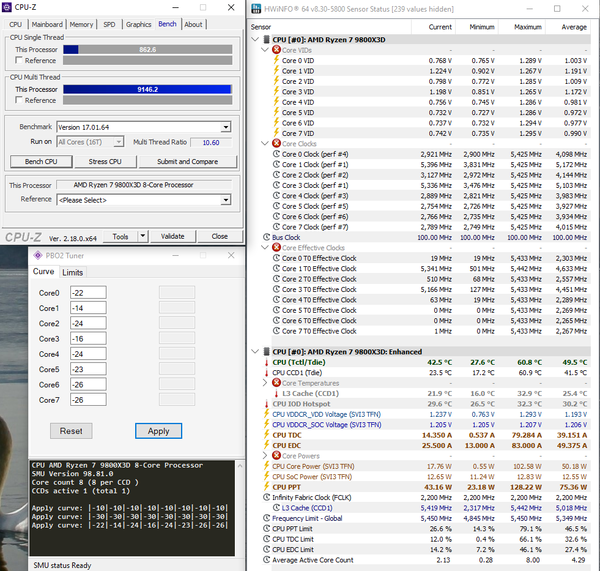The height and width of the screenshot is (571, 600).
Task: Expand the Core Temperatures group
Action: pos(265,383)
